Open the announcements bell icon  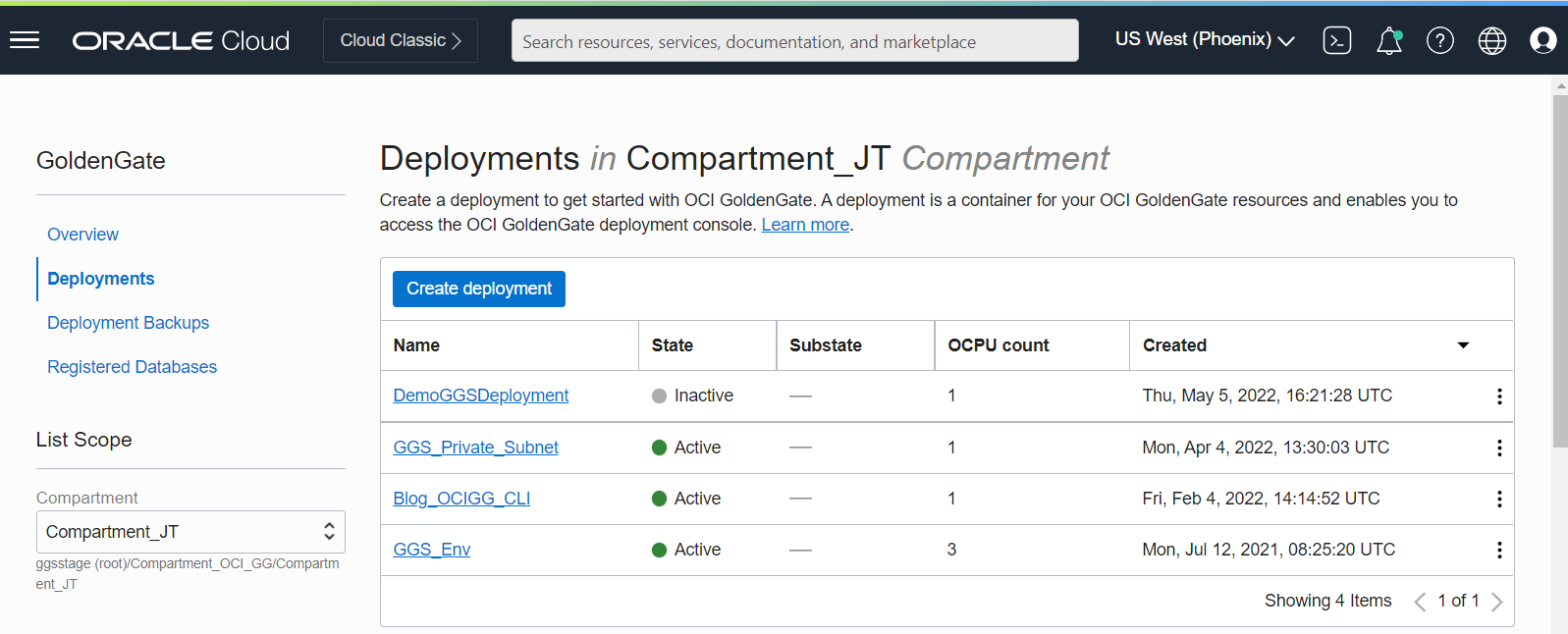point(1389,40)
